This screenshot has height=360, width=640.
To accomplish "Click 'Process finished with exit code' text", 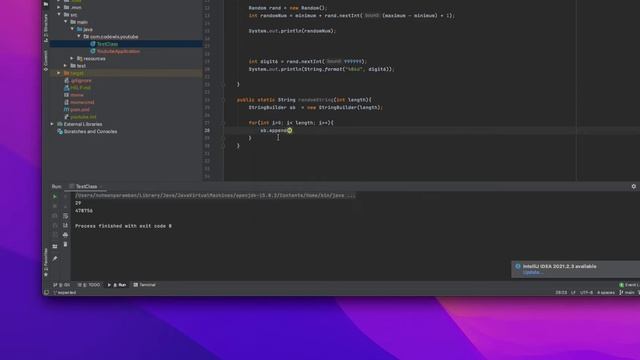I will click(x=123, y=226).
